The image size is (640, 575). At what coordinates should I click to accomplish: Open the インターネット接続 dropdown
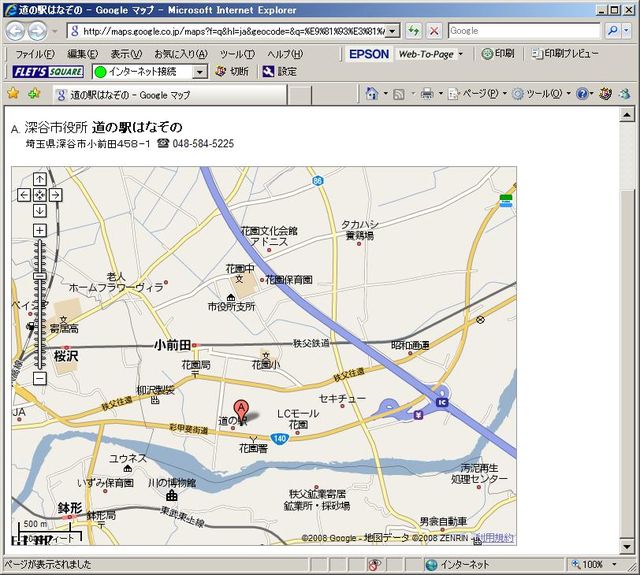200,72
